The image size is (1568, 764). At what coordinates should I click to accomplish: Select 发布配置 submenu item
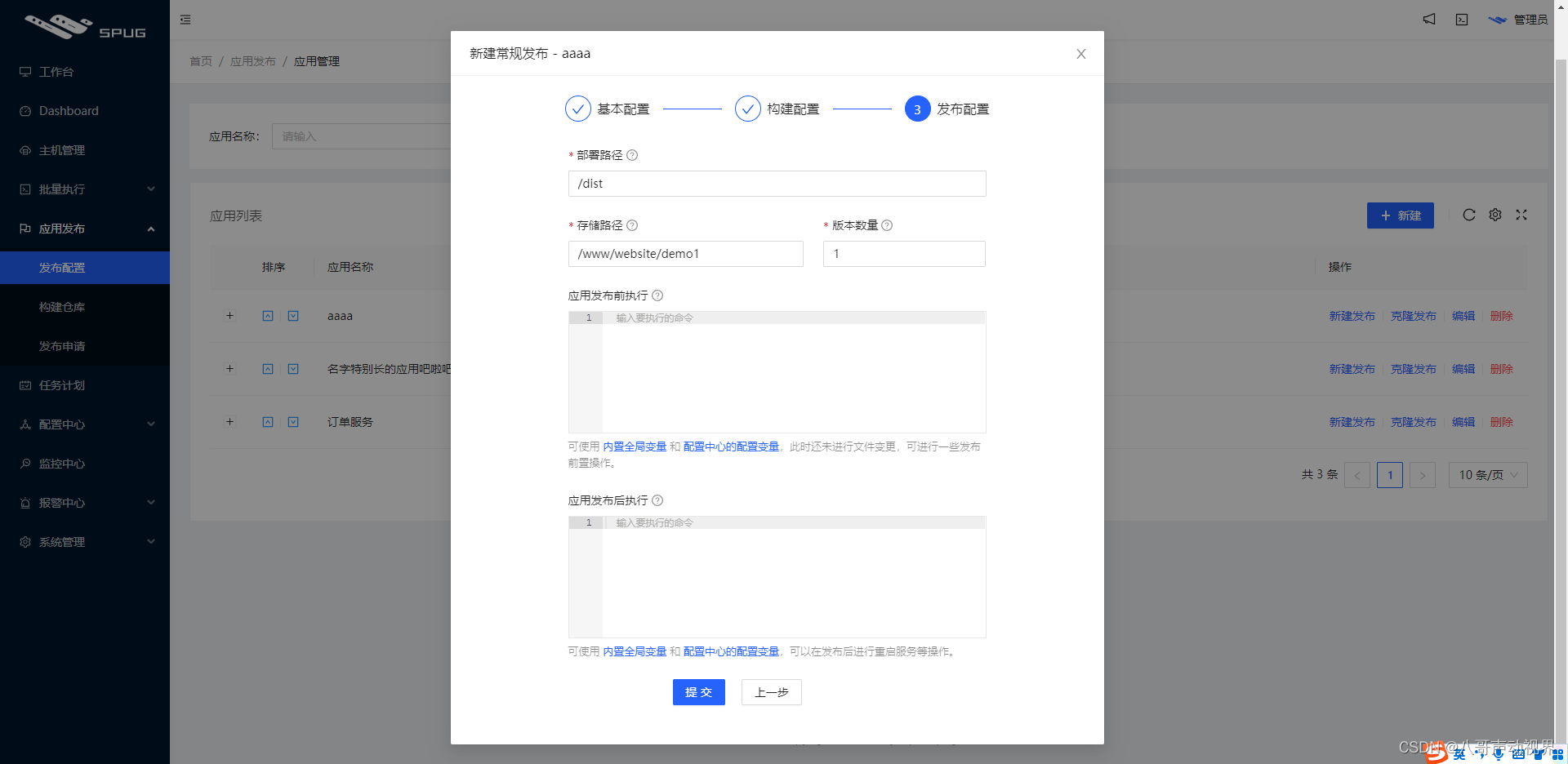(85, 268)
